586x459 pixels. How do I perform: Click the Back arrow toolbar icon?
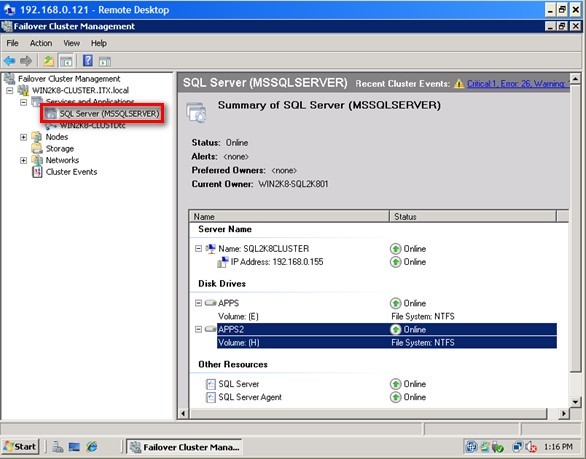(9, 61)
